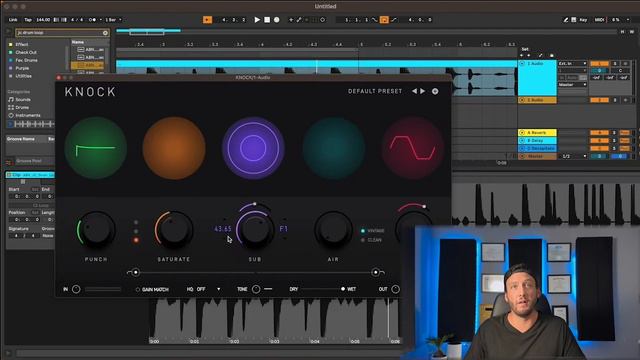
Task: Click the Dry/Wet slider handle
Action: pos(343,289)
